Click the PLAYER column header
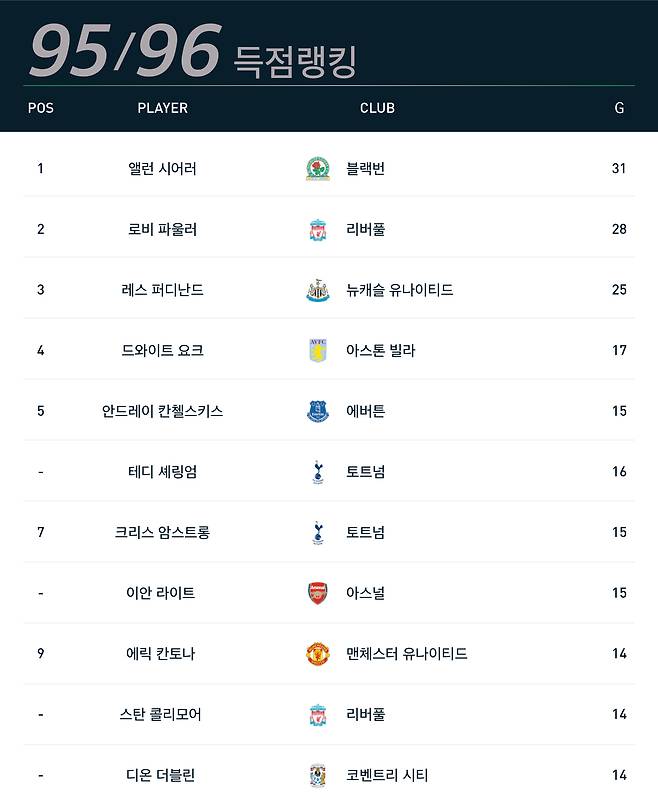The height and width of the screenshot is (807, 658). pyautogui.click(x=162, y=108)
